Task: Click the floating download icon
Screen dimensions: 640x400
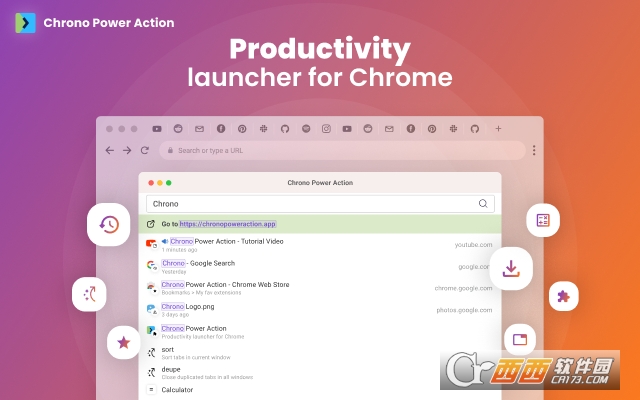Action: click(x=511, y=269)
